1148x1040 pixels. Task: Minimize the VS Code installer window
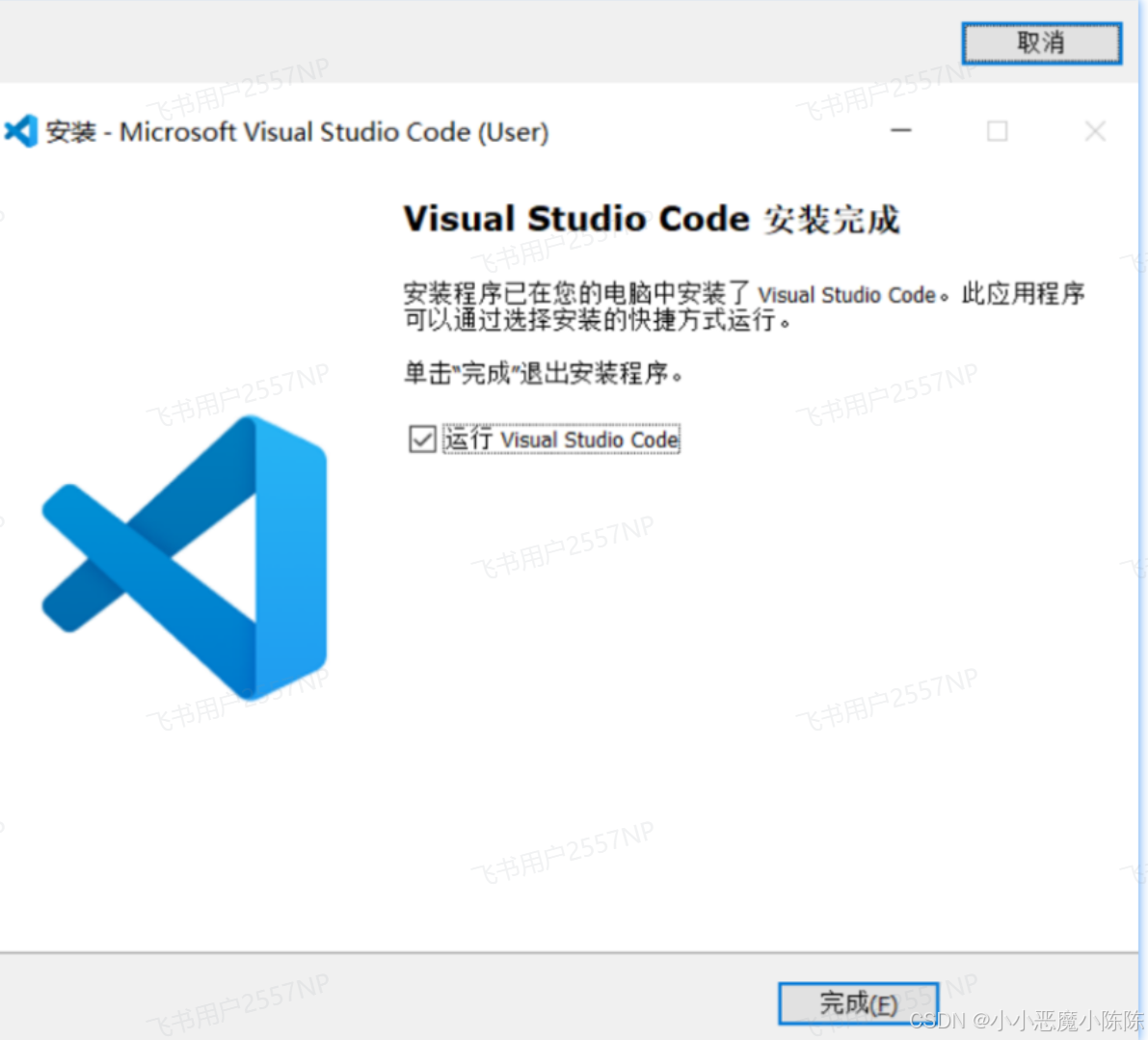pyautogui.click(x=900, y=131)
